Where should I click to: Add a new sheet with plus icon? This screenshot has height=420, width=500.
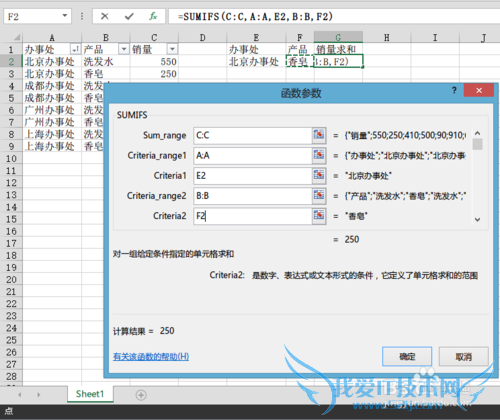[x=141, y=395]
